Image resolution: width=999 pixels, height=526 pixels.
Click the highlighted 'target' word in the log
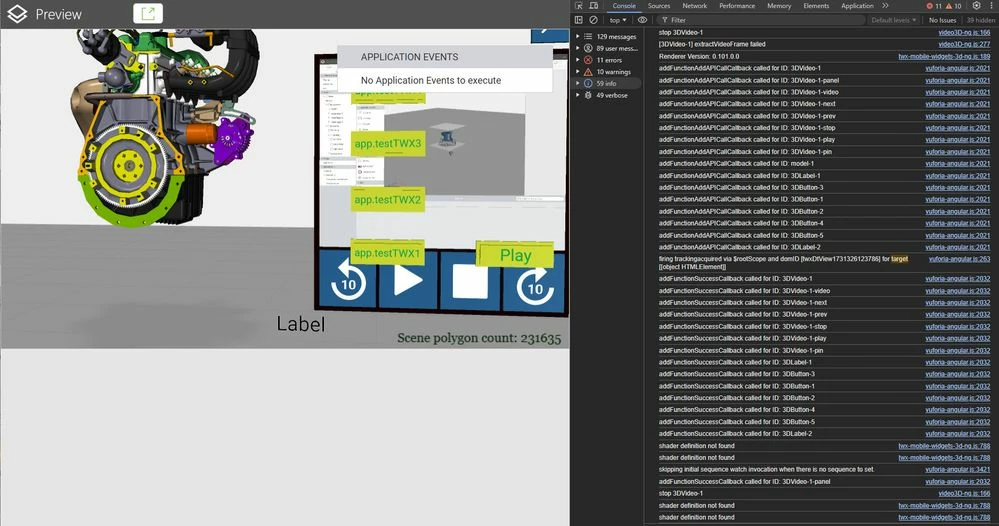click(899, 259)
